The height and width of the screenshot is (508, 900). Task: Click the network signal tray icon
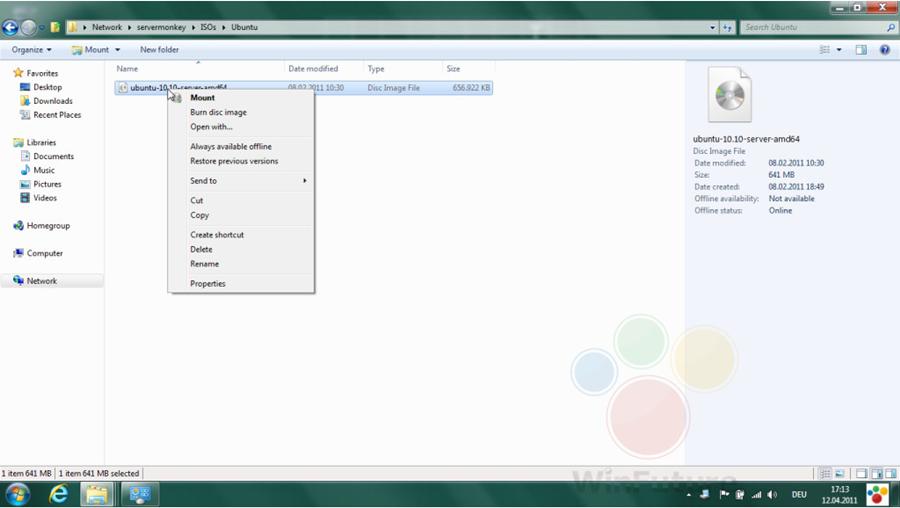757,494
